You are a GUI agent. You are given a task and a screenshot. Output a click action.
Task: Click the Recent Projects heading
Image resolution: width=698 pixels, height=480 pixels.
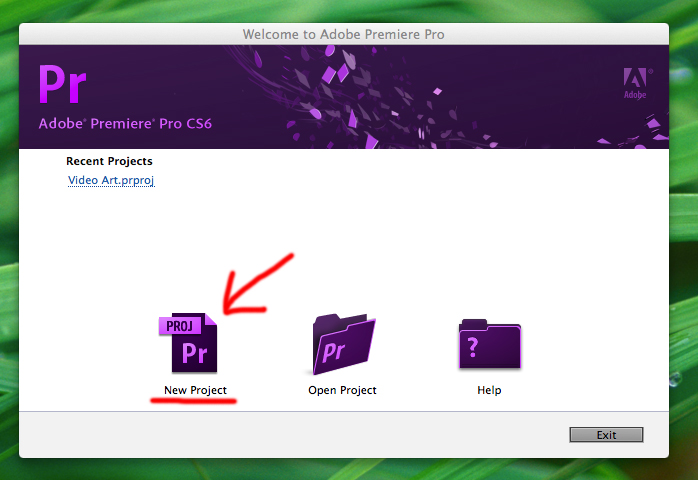pos(109,161)
